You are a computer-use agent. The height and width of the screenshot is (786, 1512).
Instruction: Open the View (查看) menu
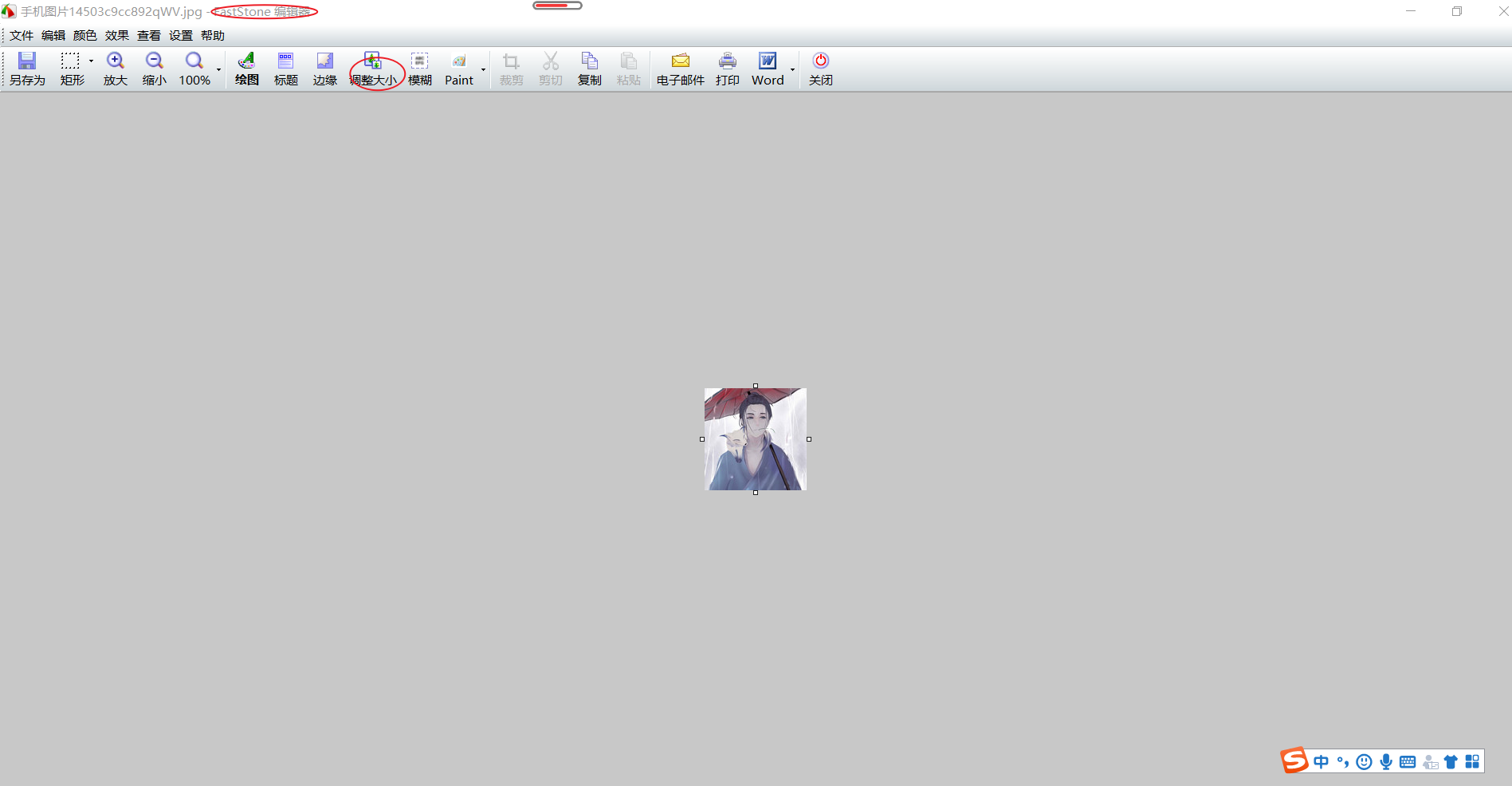point(149,35)
